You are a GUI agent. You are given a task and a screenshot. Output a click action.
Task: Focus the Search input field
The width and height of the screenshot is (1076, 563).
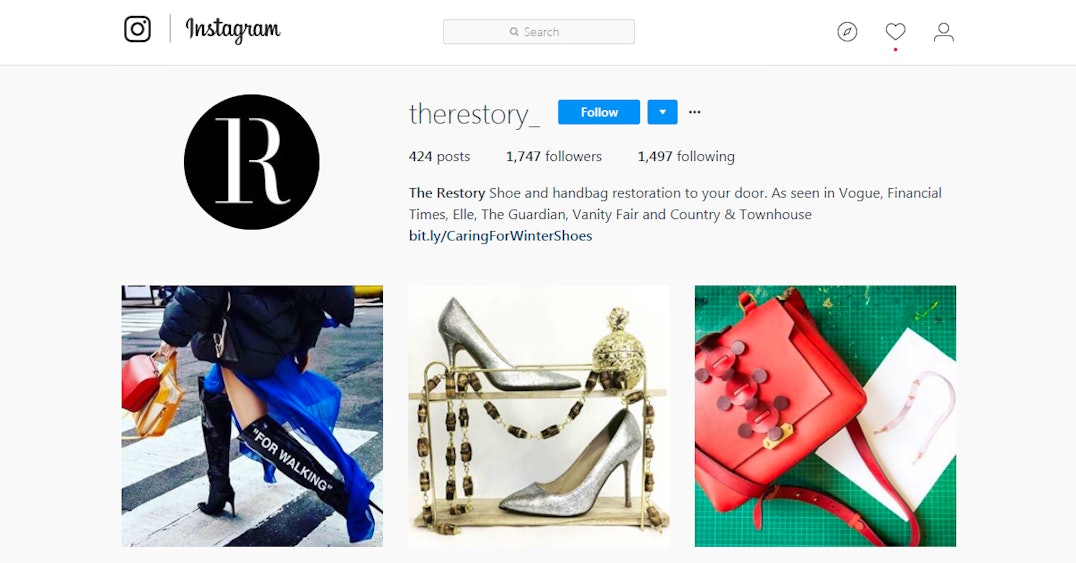(539, 32)
